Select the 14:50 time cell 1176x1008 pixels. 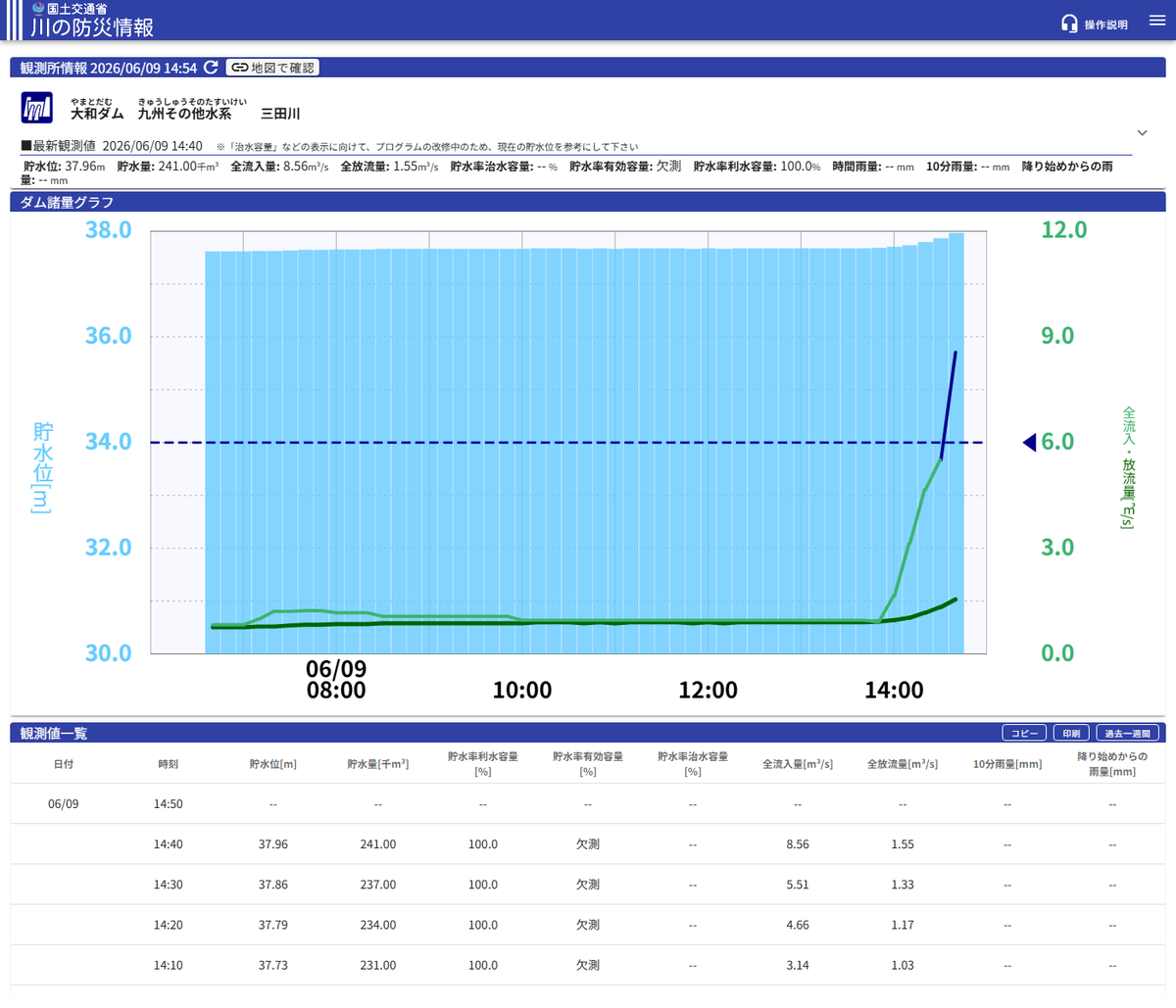[168, 804]
